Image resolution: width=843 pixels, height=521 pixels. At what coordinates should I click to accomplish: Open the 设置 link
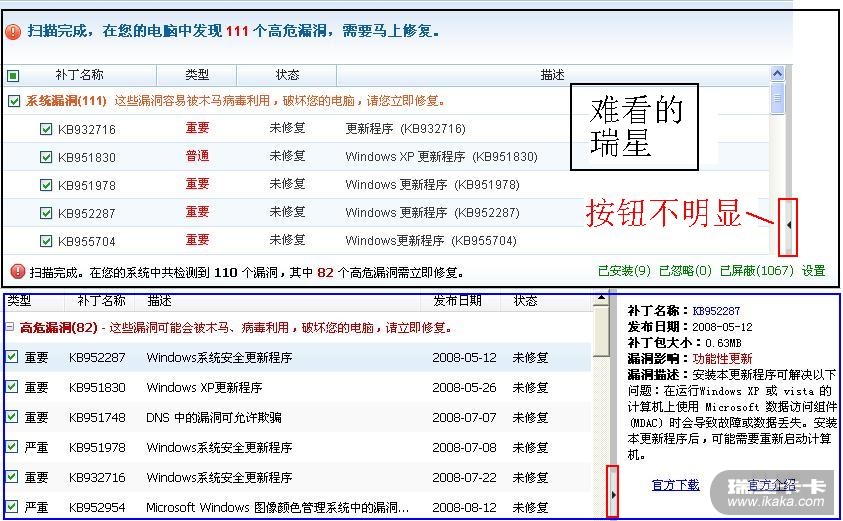click(x=813, y=270)
